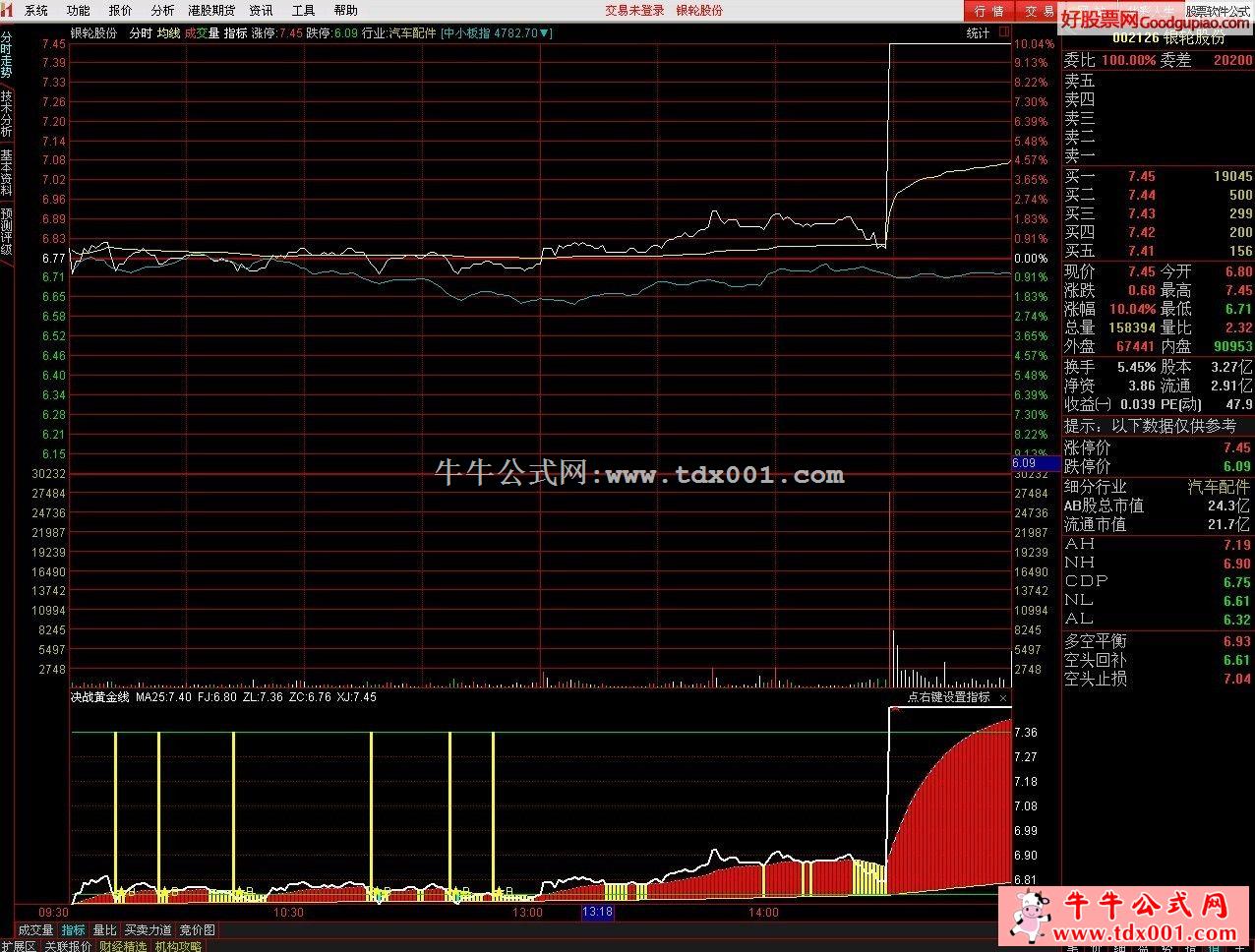Click 交易未登录 status link
This screenshot has height=952, width=1255.
[x=634, y=11]
